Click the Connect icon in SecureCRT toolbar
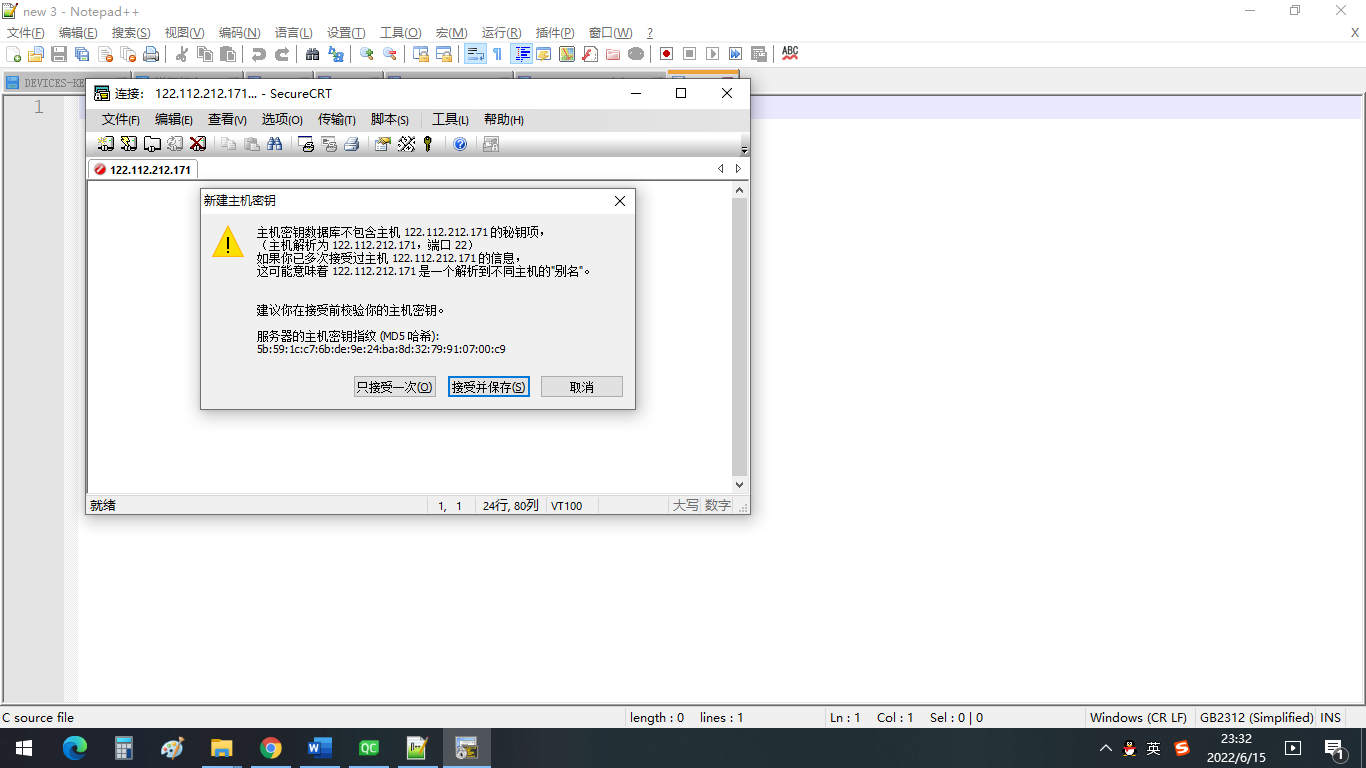 pyautogui.click(x=106, y=144)
